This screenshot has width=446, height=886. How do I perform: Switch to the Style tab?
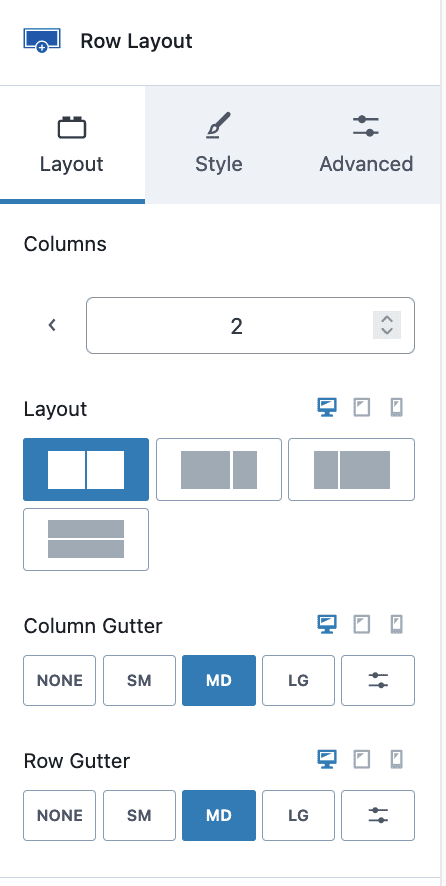(x=219, y=145)
